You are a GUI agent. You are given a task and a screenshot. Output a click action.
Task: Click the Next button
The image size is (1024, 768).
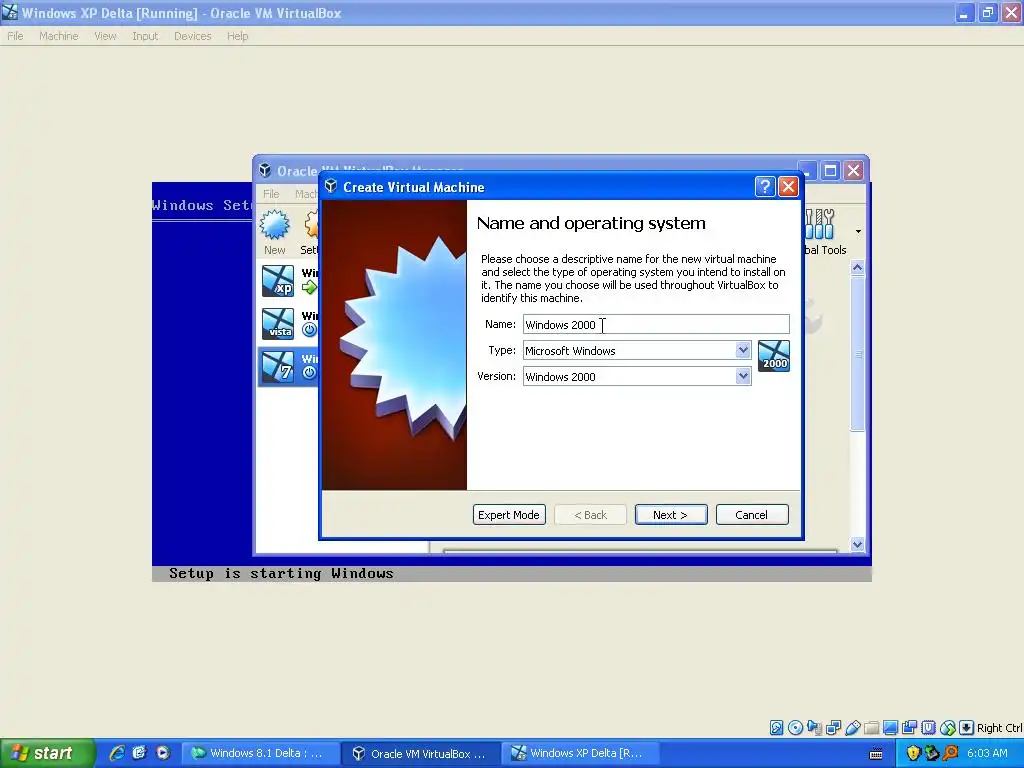(x=671, y=515)
